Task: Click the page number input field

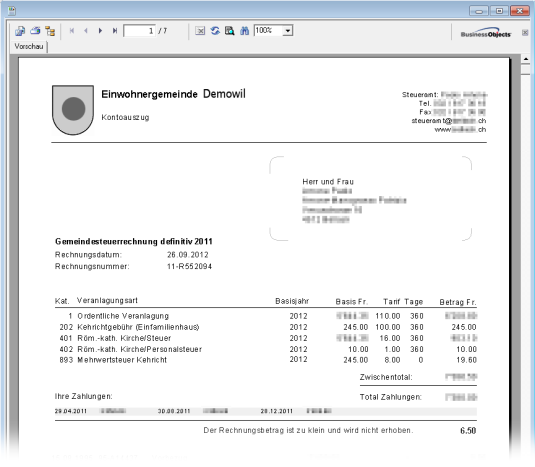Action: (x=139, y=31)
